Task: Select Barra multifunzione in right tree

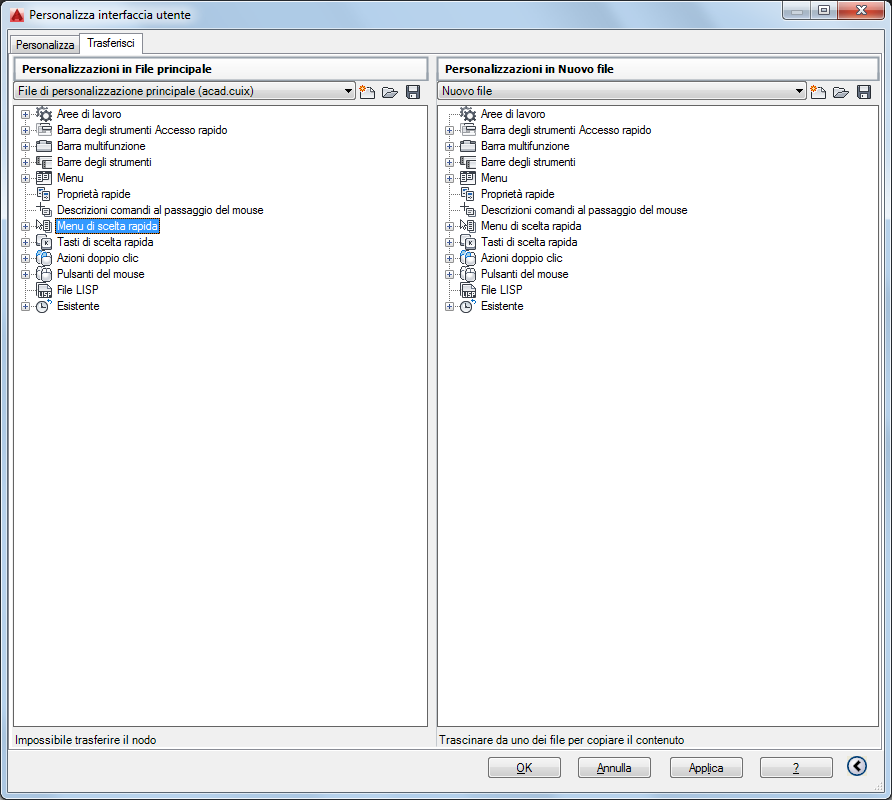Action: tap(525, 146)
